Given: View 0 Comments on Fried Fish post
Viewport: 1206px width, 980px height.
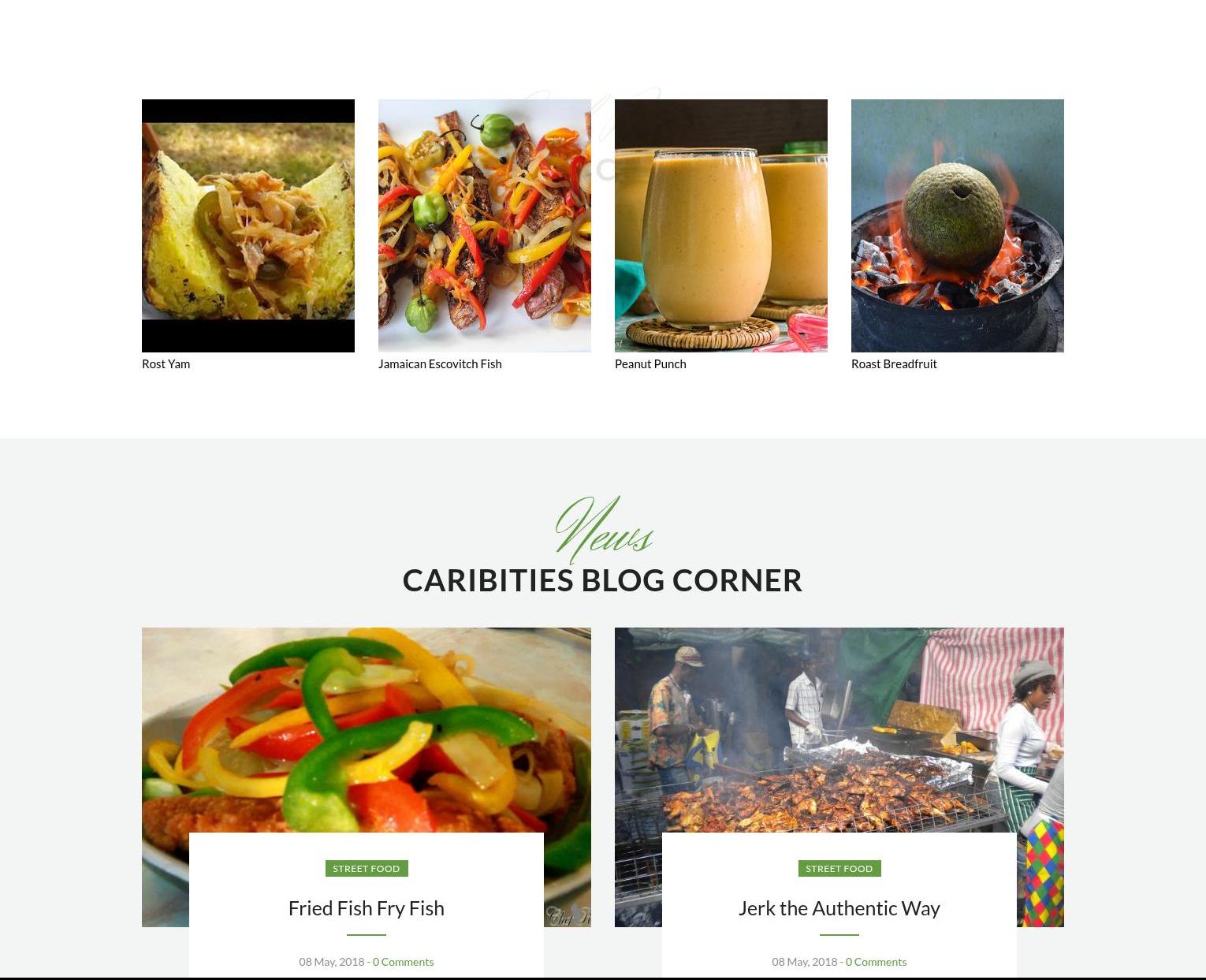Looking at the screenshot, I should (403, 961).
